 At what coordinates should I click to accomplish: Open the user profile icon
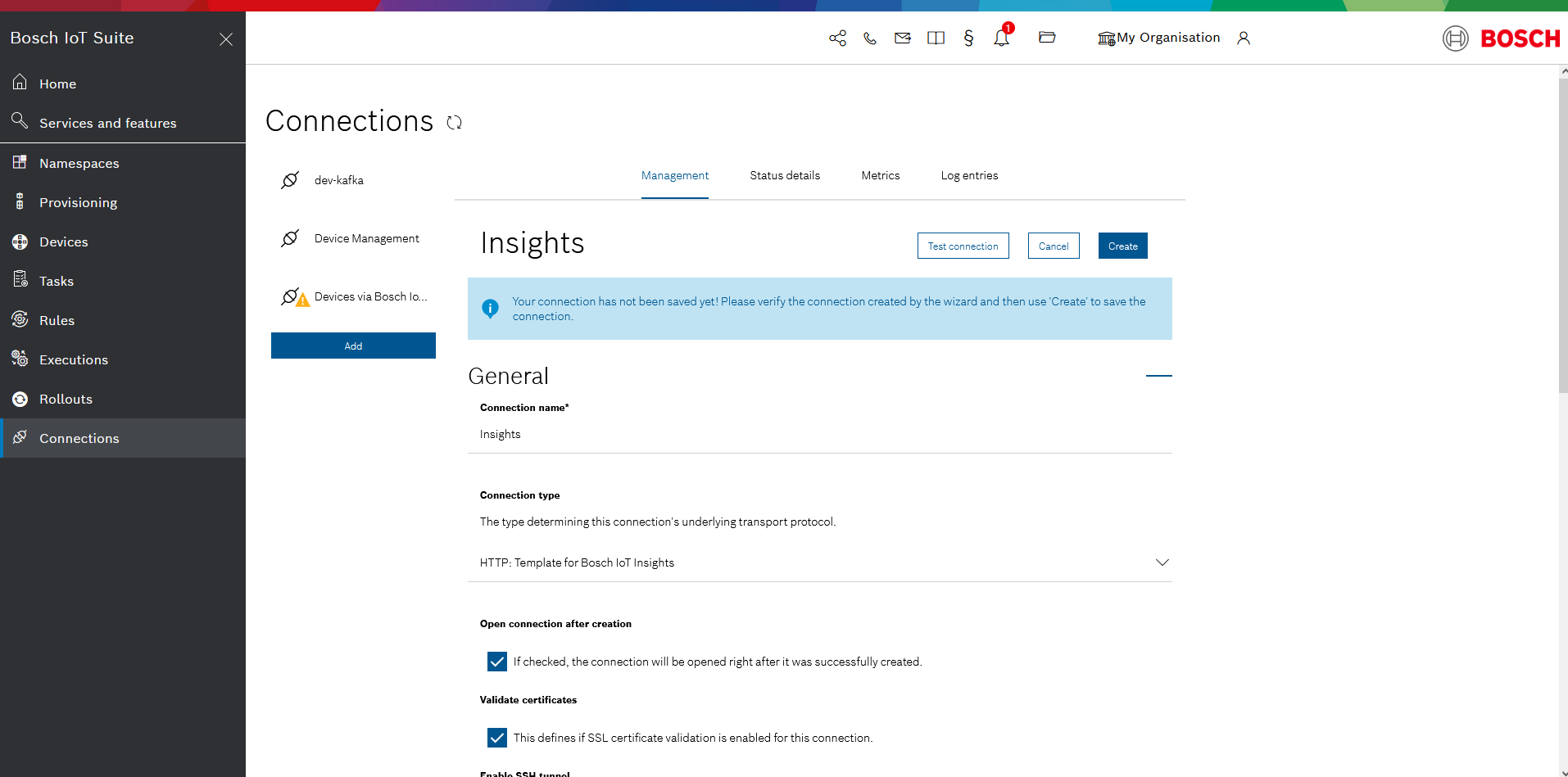coord(1244,38)
